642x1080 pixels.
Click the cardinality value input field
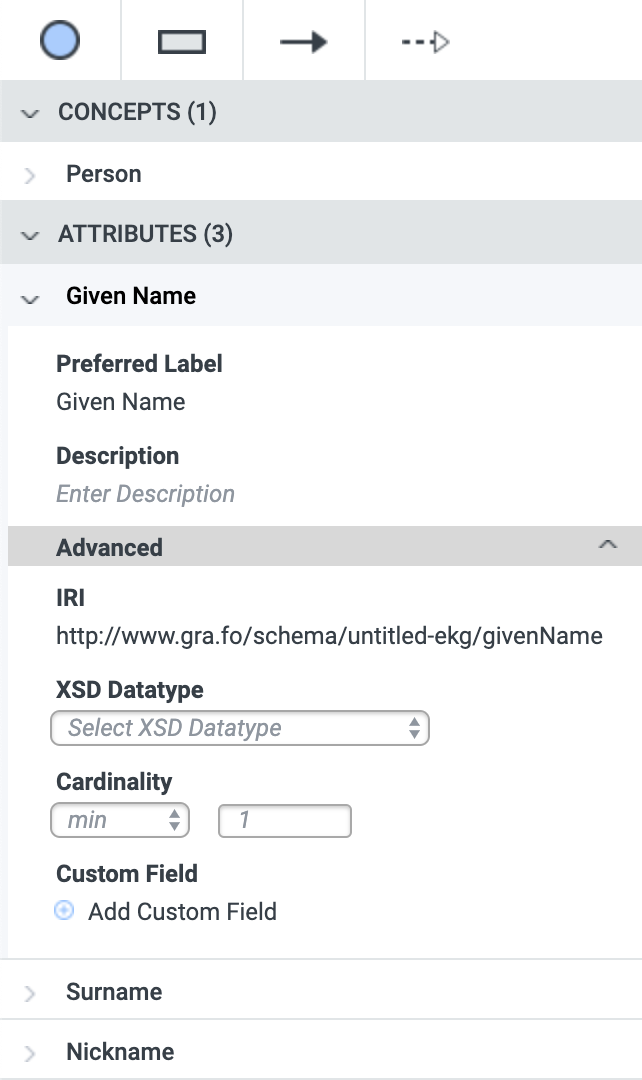(284, 820)
